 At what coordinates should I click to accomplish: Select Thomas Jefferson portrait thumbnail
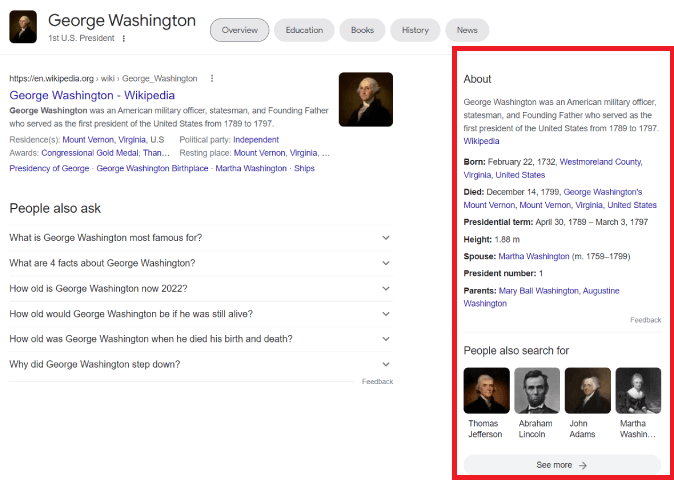487,390
